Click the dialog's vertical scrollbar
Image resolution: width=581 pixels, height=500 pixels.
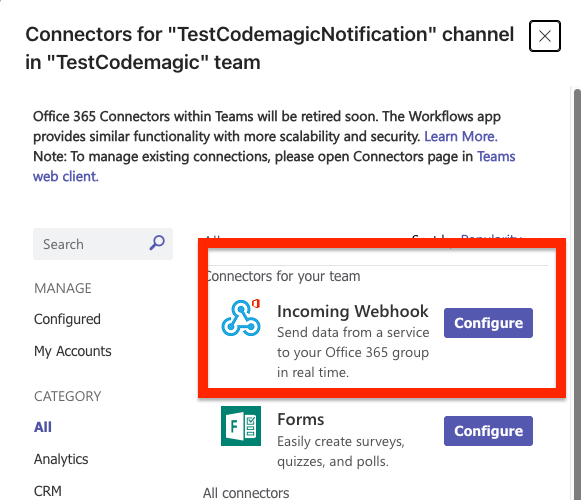(x=577, y=294)
